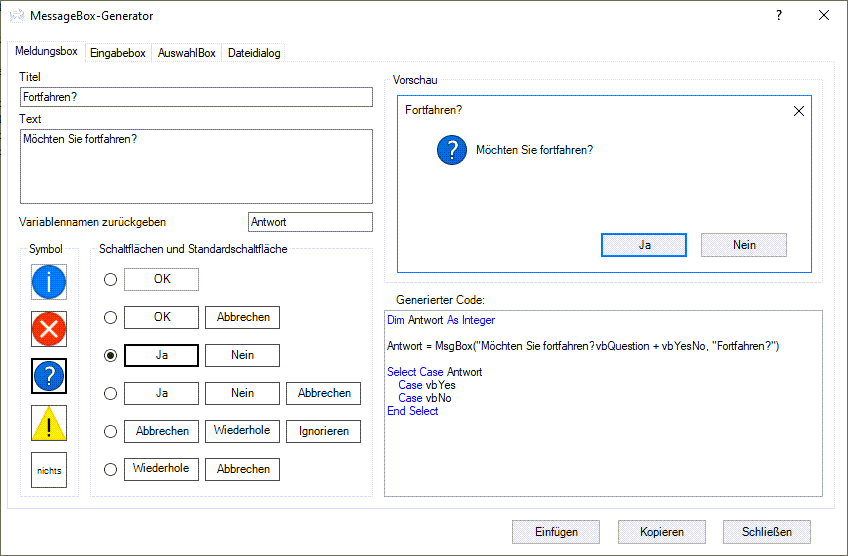848x556 pixels.
Task: Go to the AuswahlBox tab
Action: click(187, 53)
